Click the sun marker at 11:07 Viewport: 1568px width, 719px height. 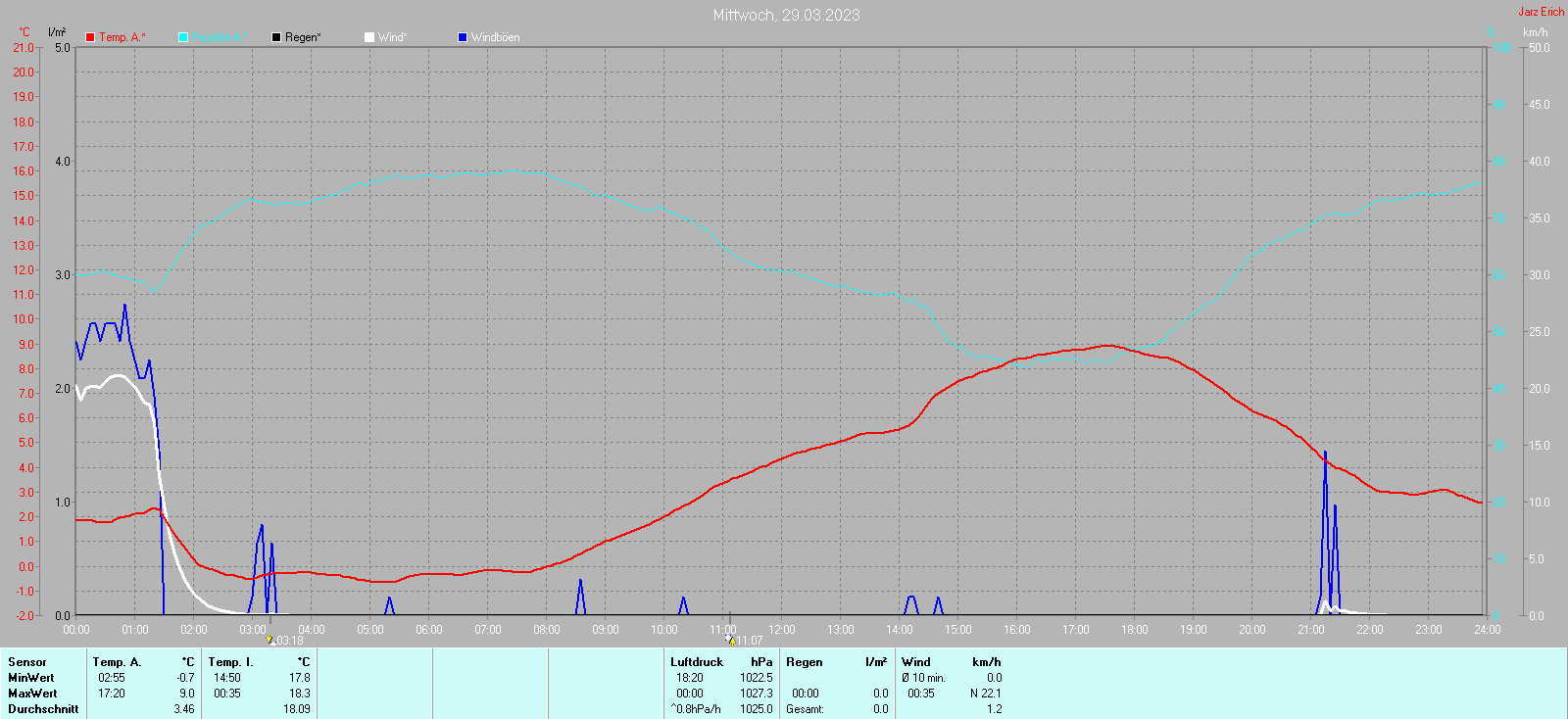pos(729,640)
